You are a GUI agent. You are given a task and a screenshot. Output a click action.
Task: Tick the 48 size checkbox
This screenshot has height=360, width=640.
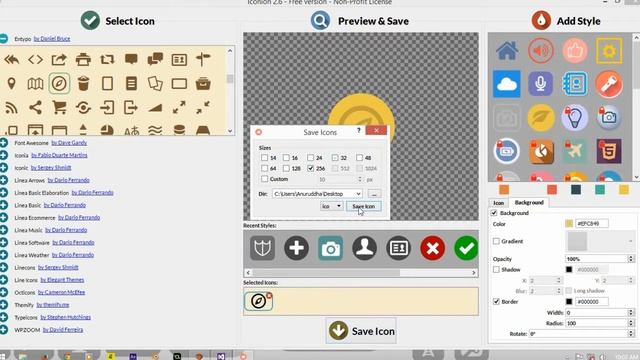pyautogui.click(x=359, y=158)
